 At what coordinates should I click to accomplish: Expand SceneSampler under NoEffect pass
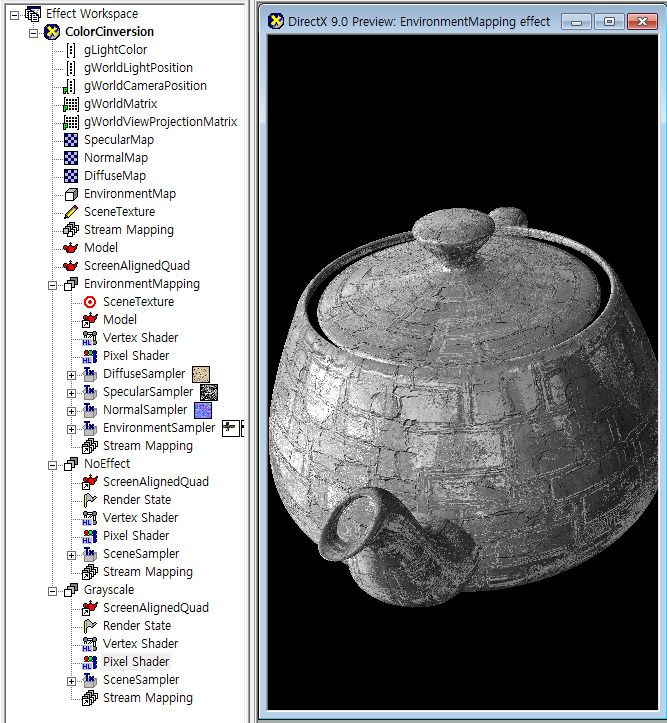[71, 555]
